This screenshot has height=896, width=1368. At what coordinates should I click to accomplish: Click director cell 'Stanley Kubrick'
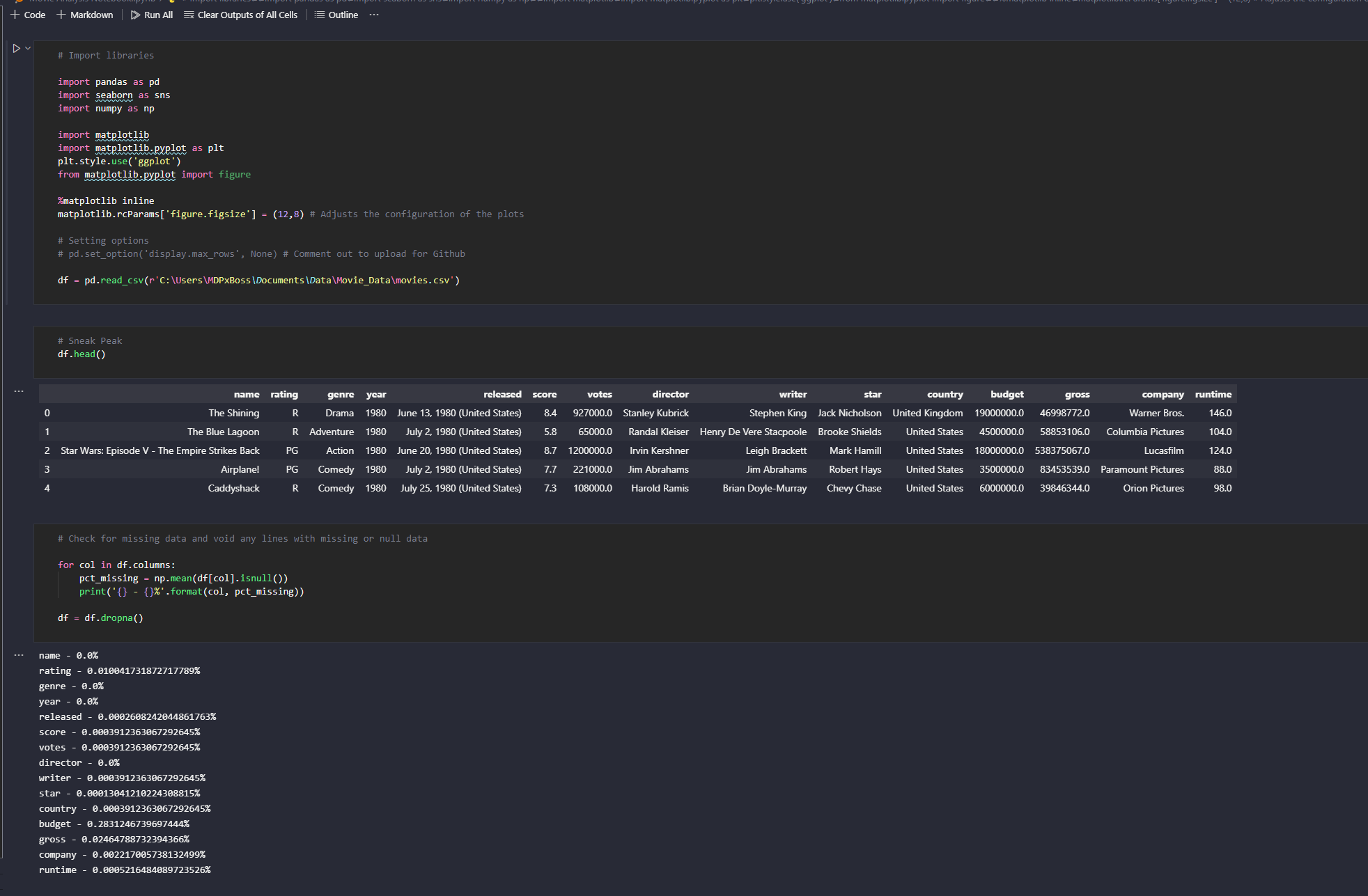click(x=656, y=413)
